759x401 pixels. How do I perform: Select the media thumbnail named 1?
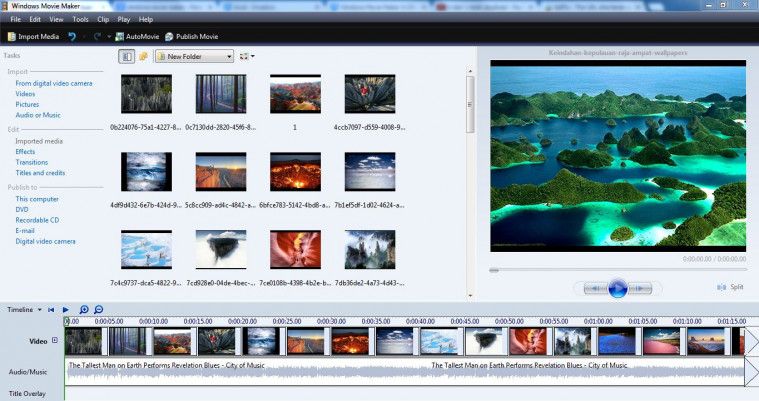click(295, 94)
